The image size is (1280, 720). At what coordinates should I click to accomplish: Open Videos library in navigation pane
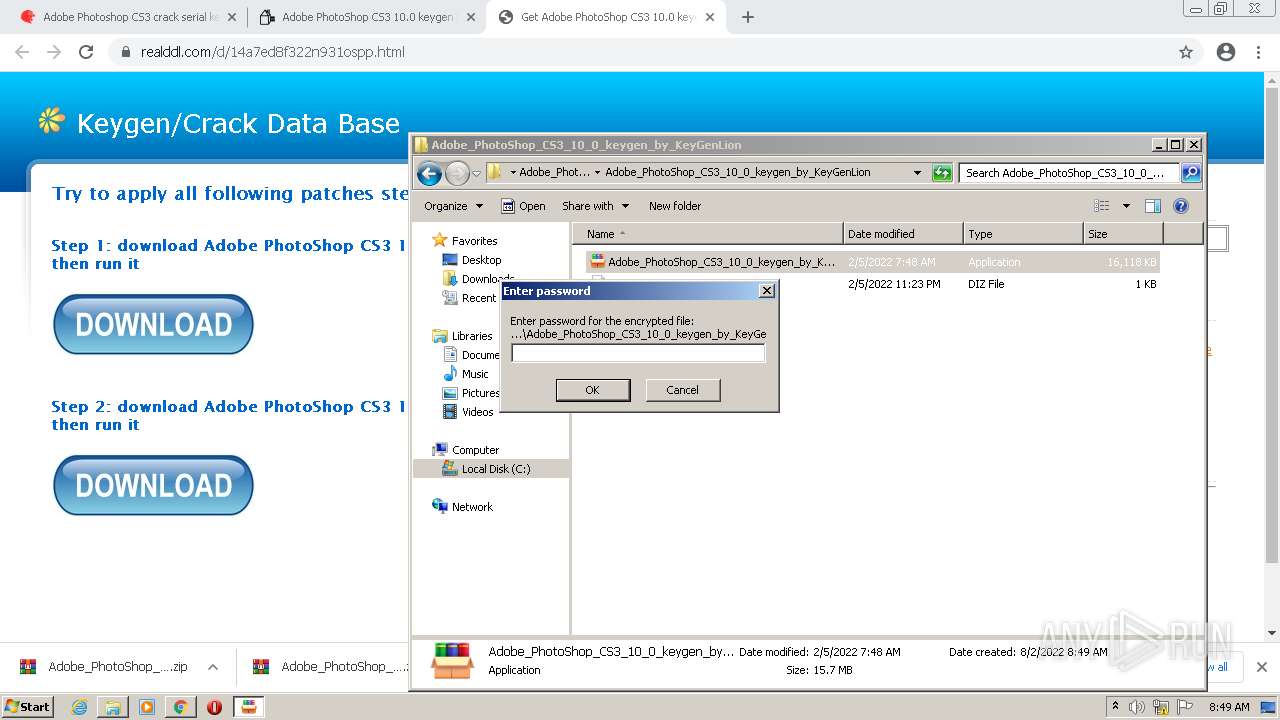(x=468, y=412)
